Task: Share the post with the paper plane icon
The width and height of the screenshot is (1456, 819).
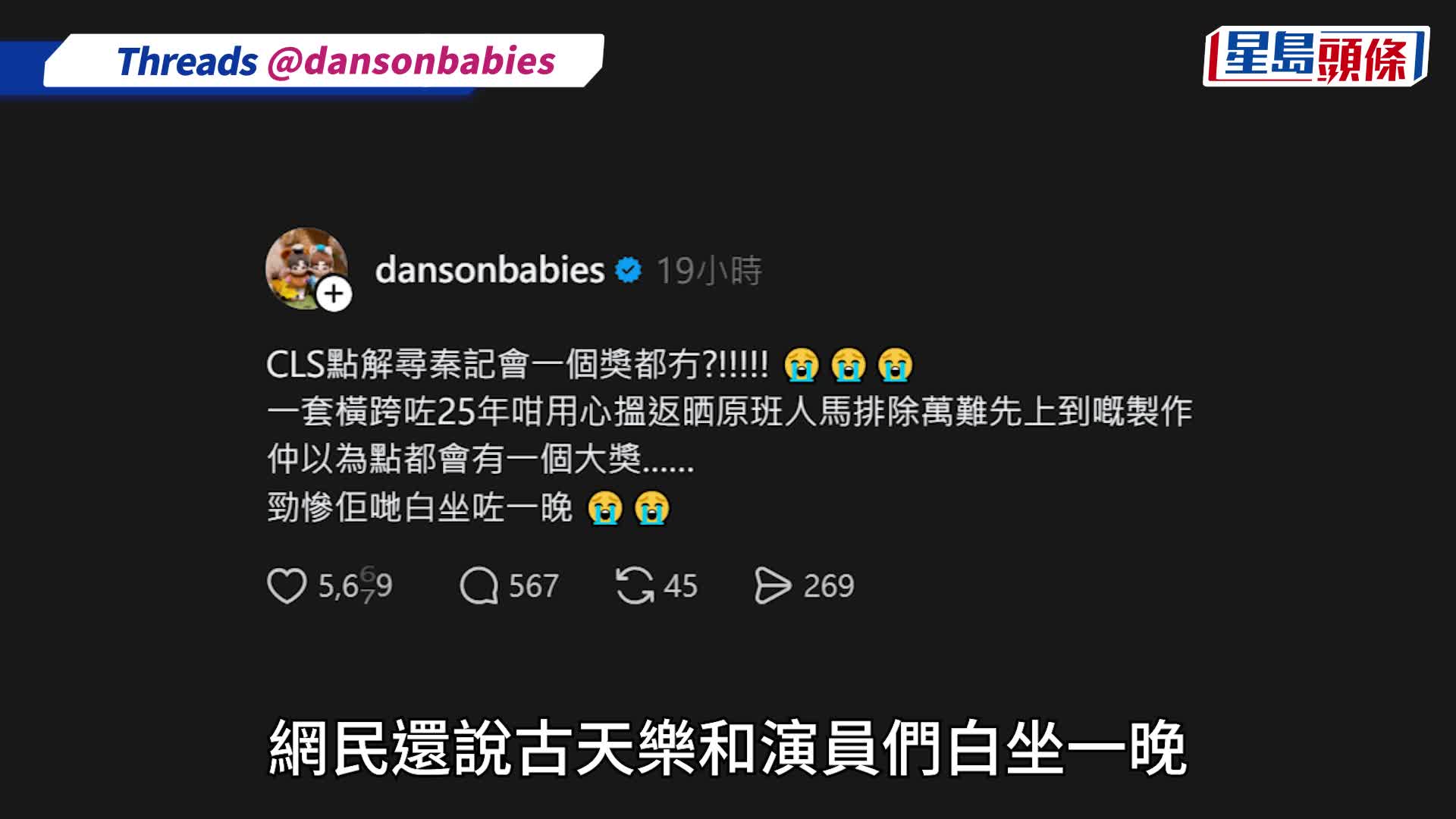Action: point(773,585)
